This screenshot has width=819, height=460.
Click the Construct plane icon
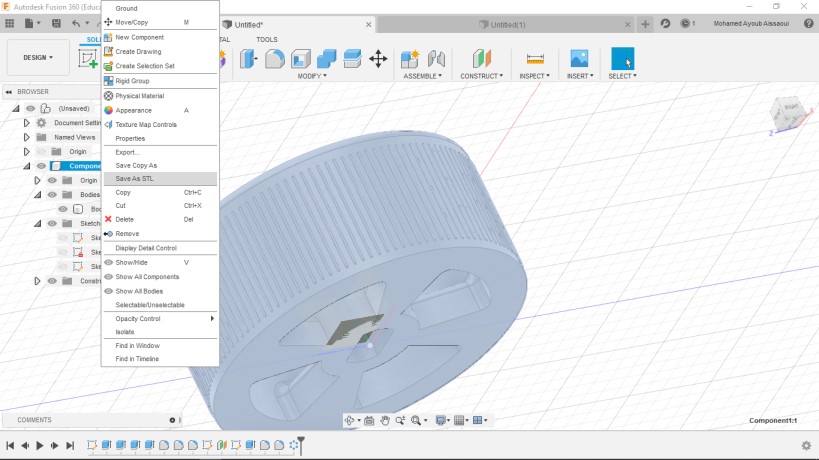point(482,58)
